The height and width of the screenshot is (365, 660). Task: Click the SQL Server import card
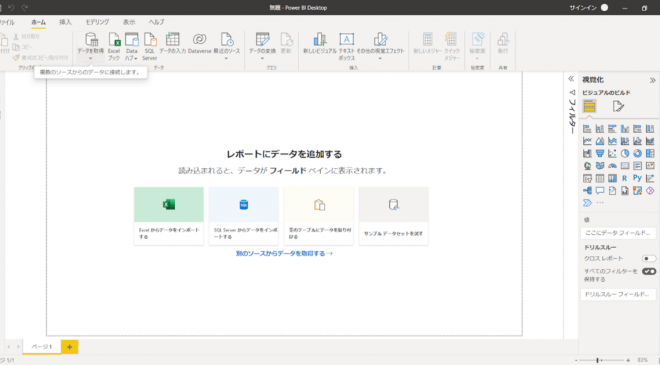point(244,216)
